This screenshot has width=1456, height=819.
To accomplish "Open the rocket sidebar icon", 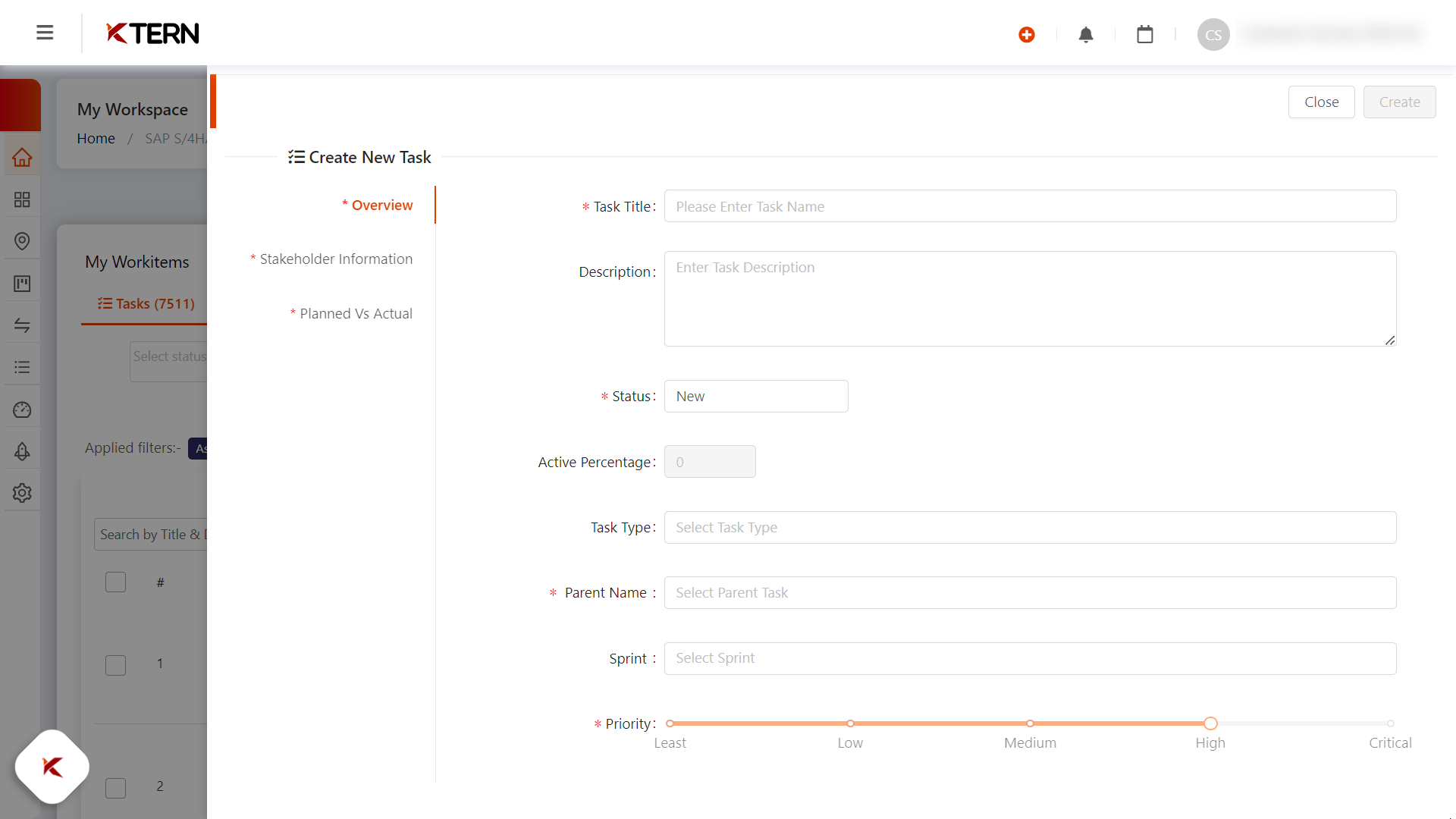I will coord(22,451).
